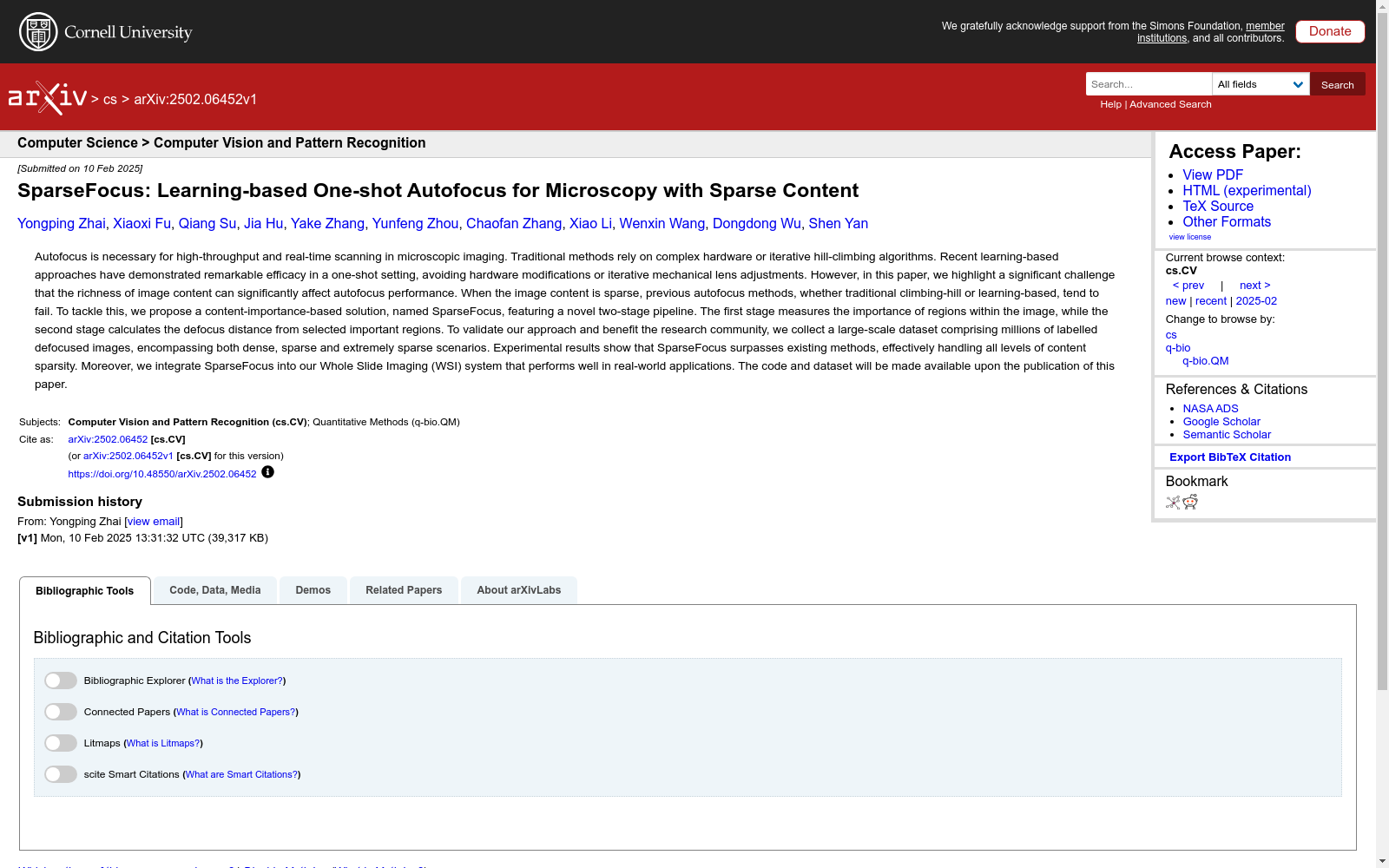The height and width of the screenshot is (868, 1389).
Task: Switch to Bibliographic Tools tab
Action: (85, 591)
